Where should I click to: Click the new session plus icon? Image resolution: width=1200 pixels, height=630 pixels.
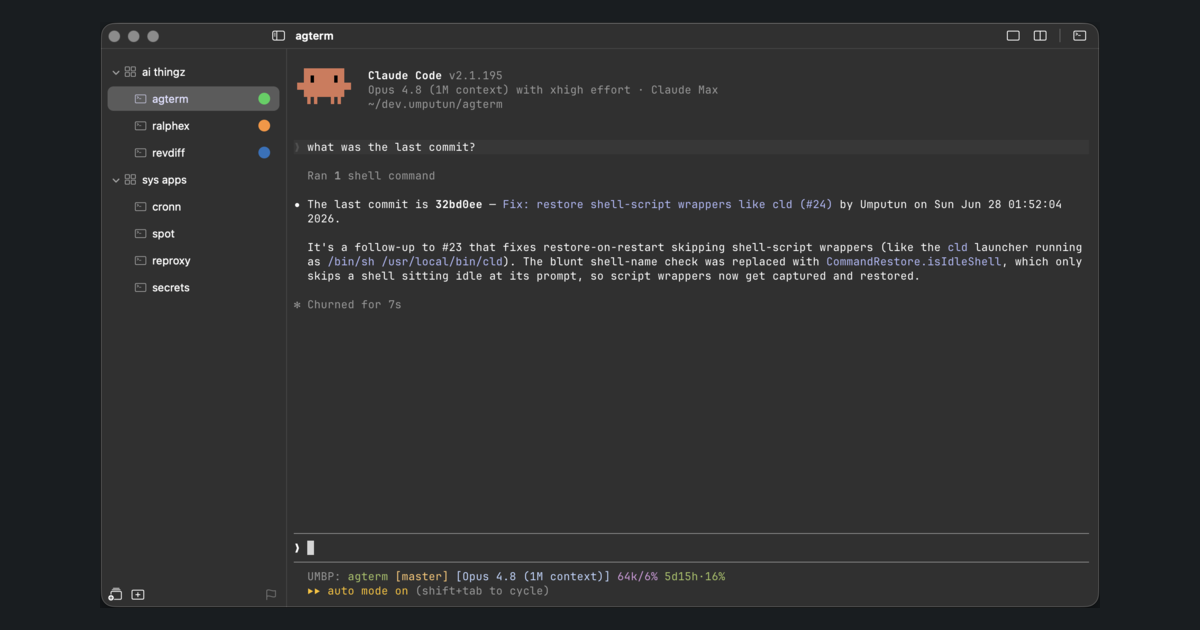[x=138, y=594]
